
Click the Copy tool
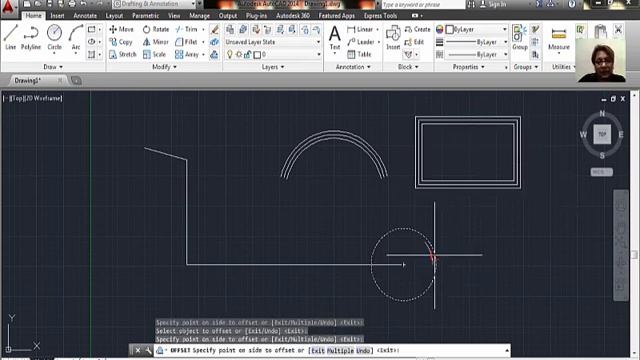click(x=121, y=42)
